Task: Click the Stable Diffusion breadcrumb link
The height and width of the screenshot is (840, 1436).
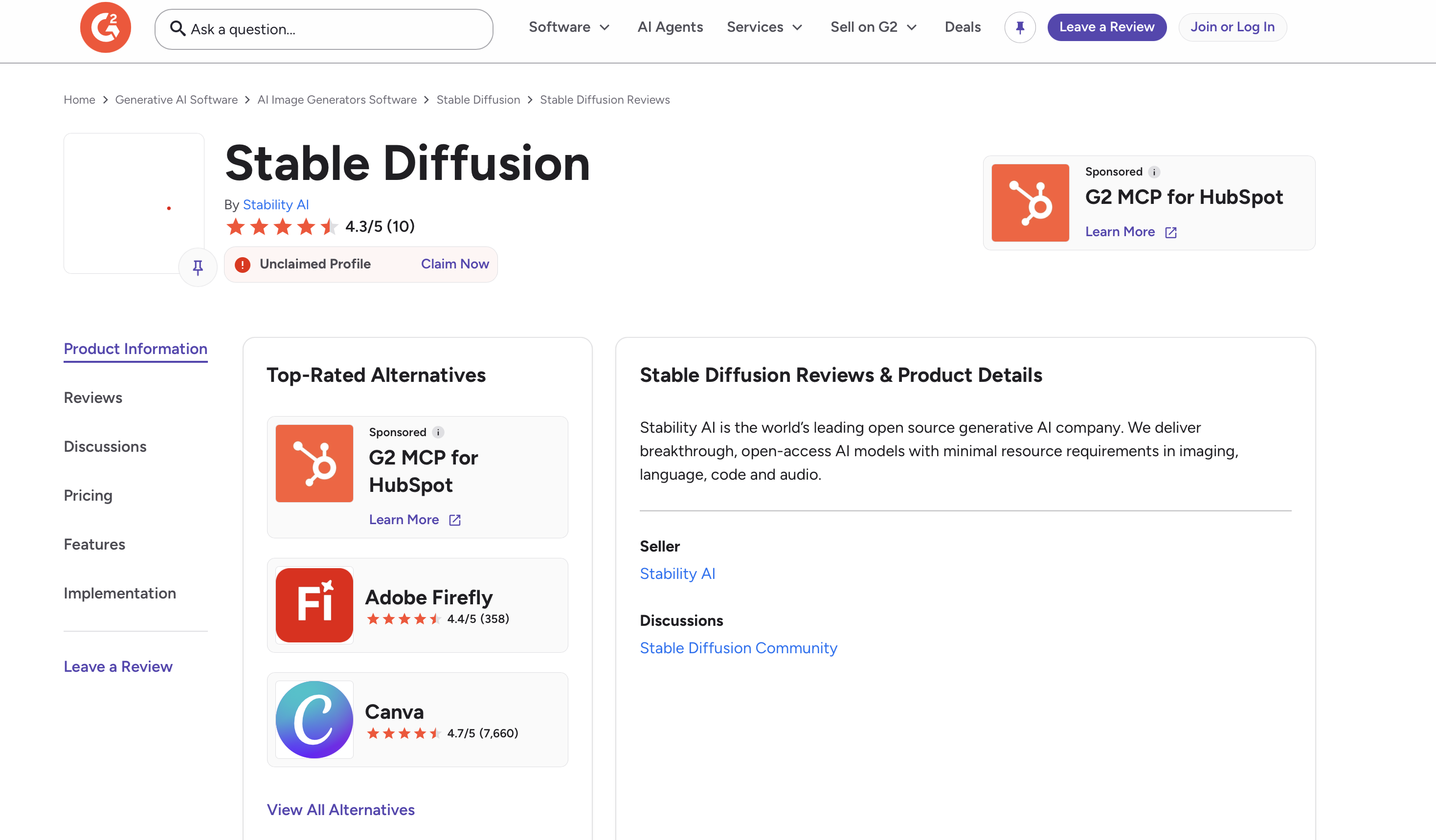Action: point(478,100)
